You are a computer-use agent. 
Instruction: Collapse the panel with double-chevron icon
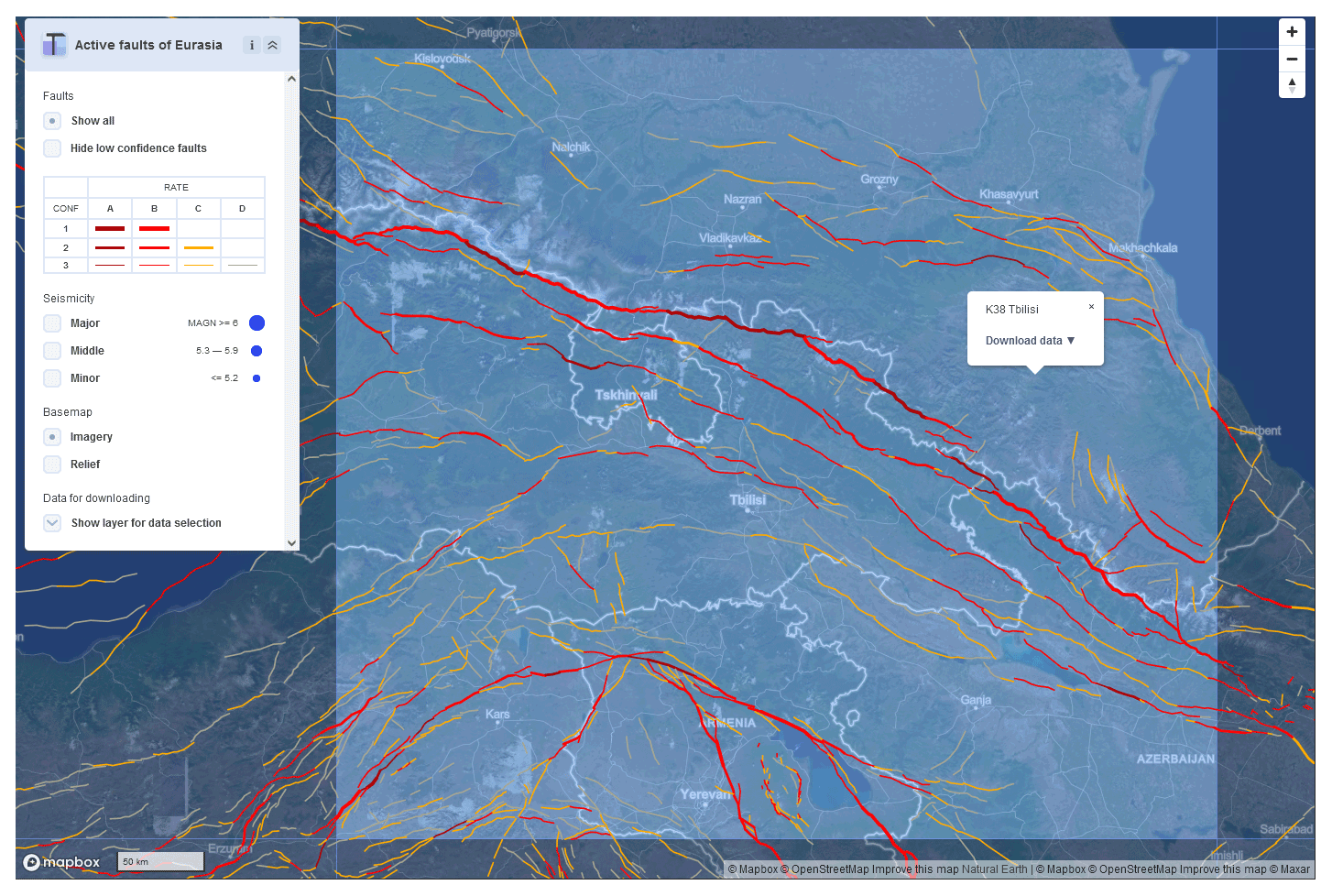click(272, 45)
